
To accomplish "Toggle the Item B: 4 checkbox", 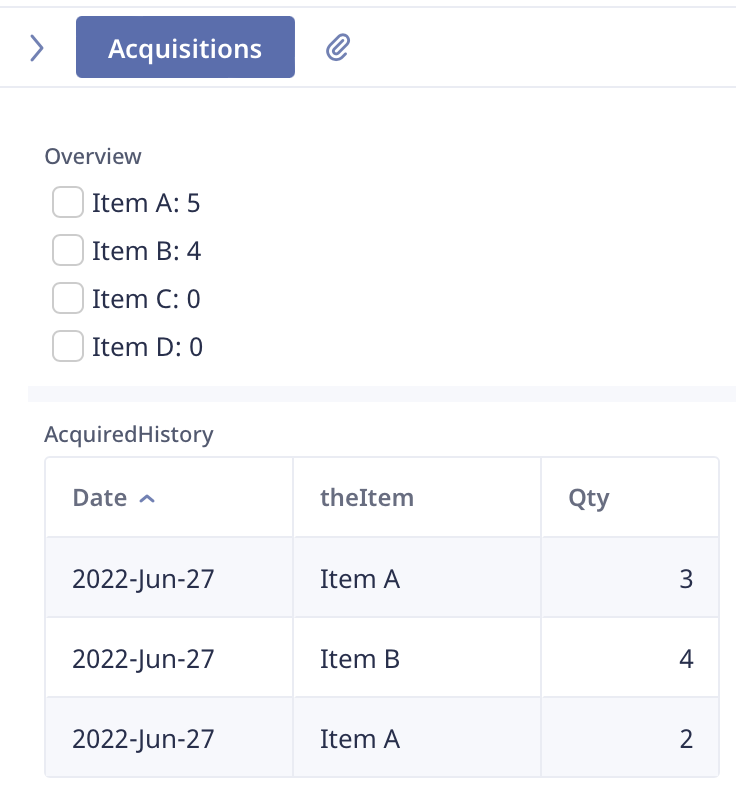I will [68, 250].
